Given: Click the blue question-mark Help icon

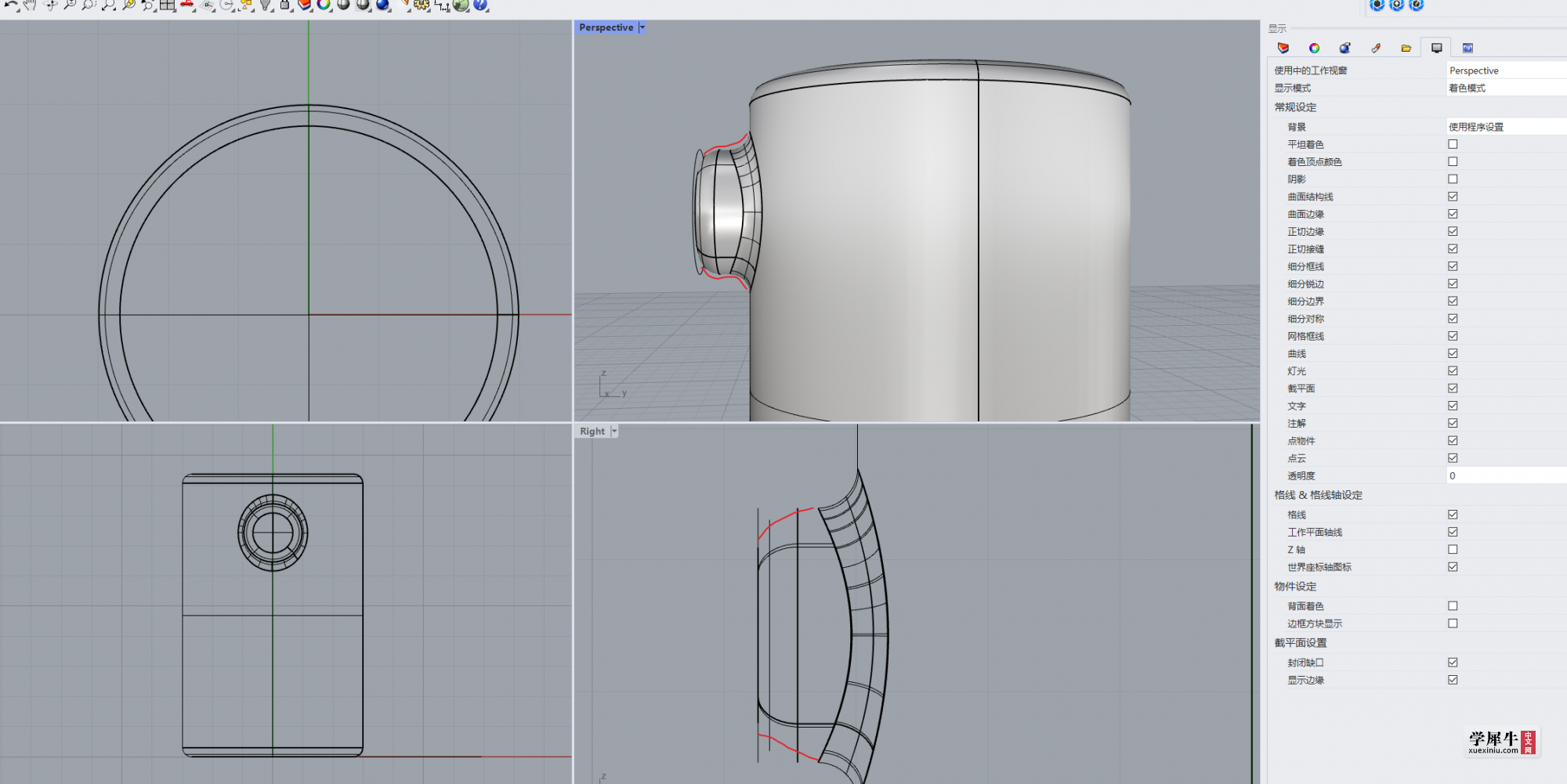Looking at the screenshot, I should (480, 5).
